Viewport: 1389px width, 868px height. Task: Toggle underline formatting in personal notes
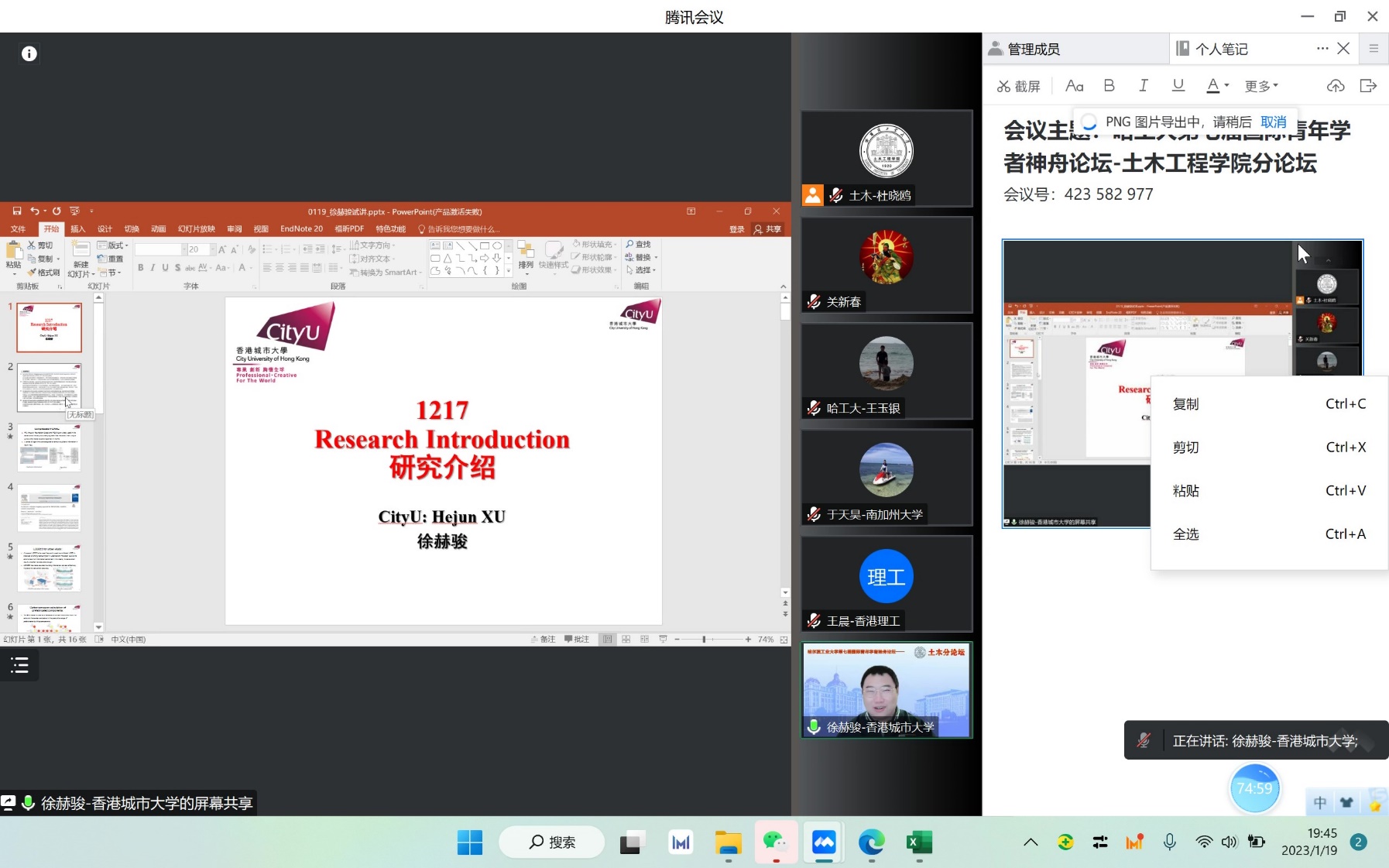(1178, 86)
